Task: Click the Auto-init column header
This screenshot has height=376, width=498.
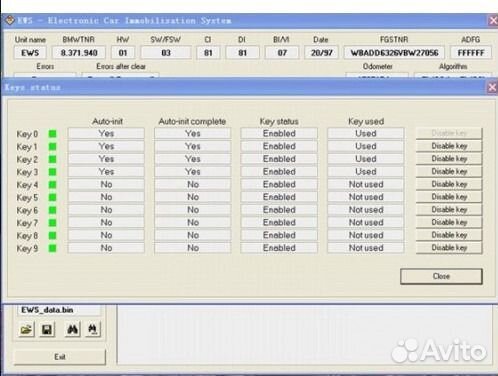Action: coord(107,121)
